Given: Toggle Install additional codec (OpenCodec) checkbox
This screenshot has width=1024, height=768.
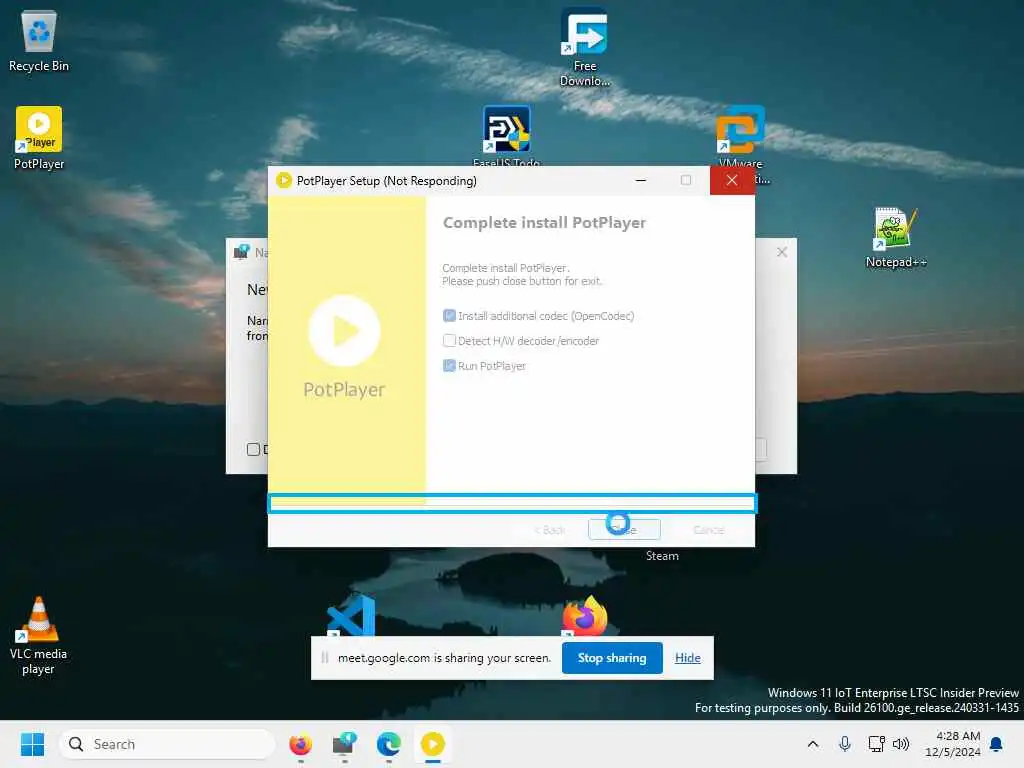Looking at the screenshot, I should 449,316.
